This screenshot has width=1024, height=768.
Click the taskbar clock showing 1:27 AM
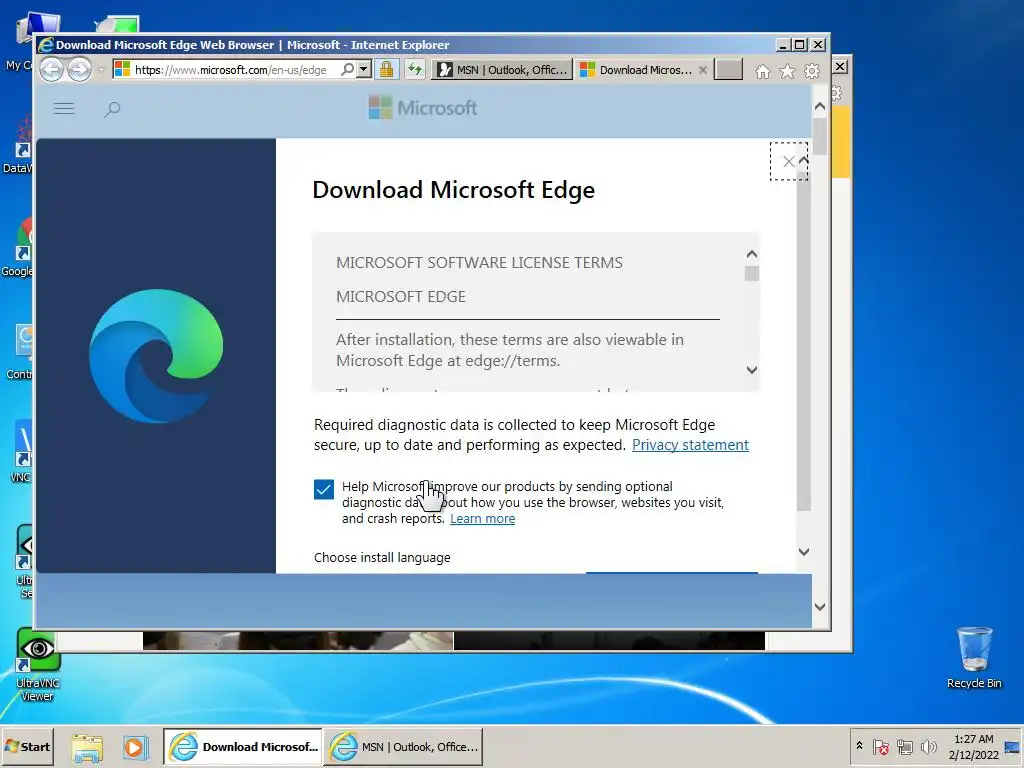[x=974, y=746]
